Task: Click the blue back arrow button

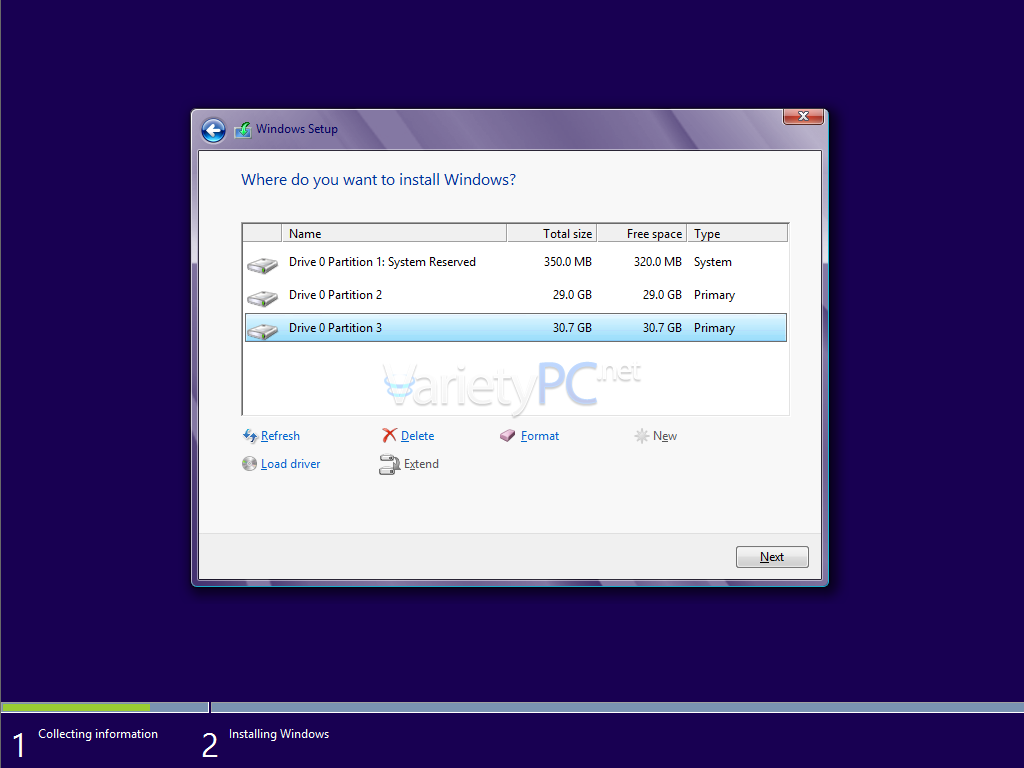Action: 213,130
